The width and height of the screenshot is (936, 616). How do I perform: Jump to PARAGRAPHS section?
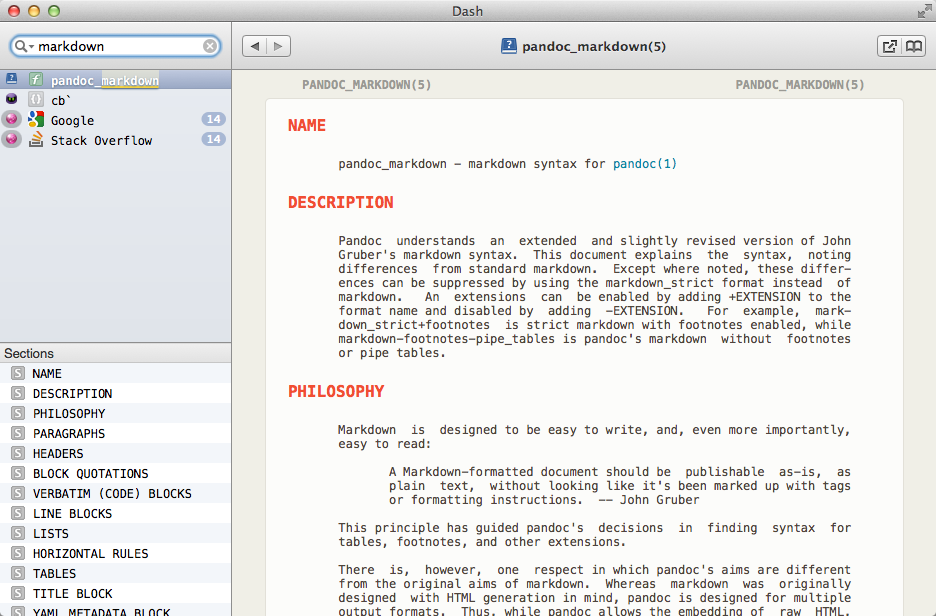pyautogui.click(x=115, y=433)
